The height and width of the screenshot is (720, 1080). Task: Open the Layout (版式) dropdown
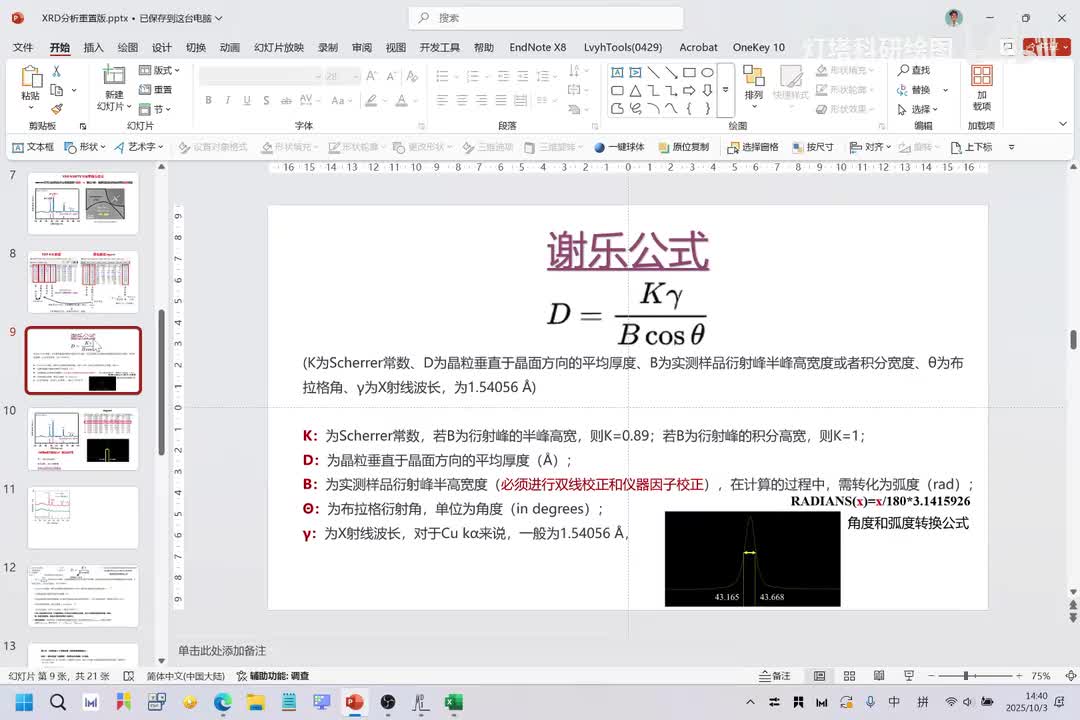coord(159,70)
